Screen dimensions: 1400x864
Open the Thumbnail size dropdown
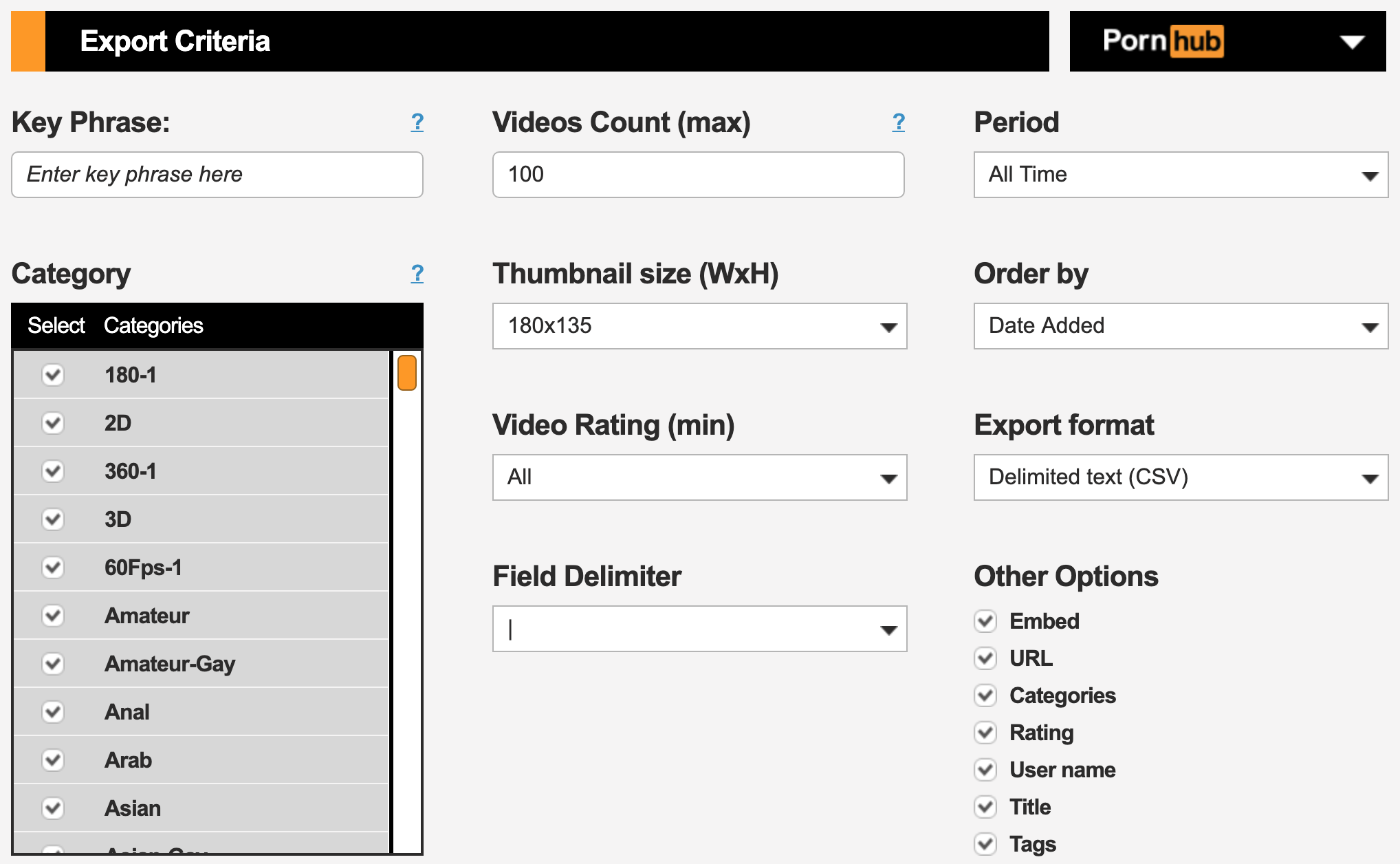699,326
